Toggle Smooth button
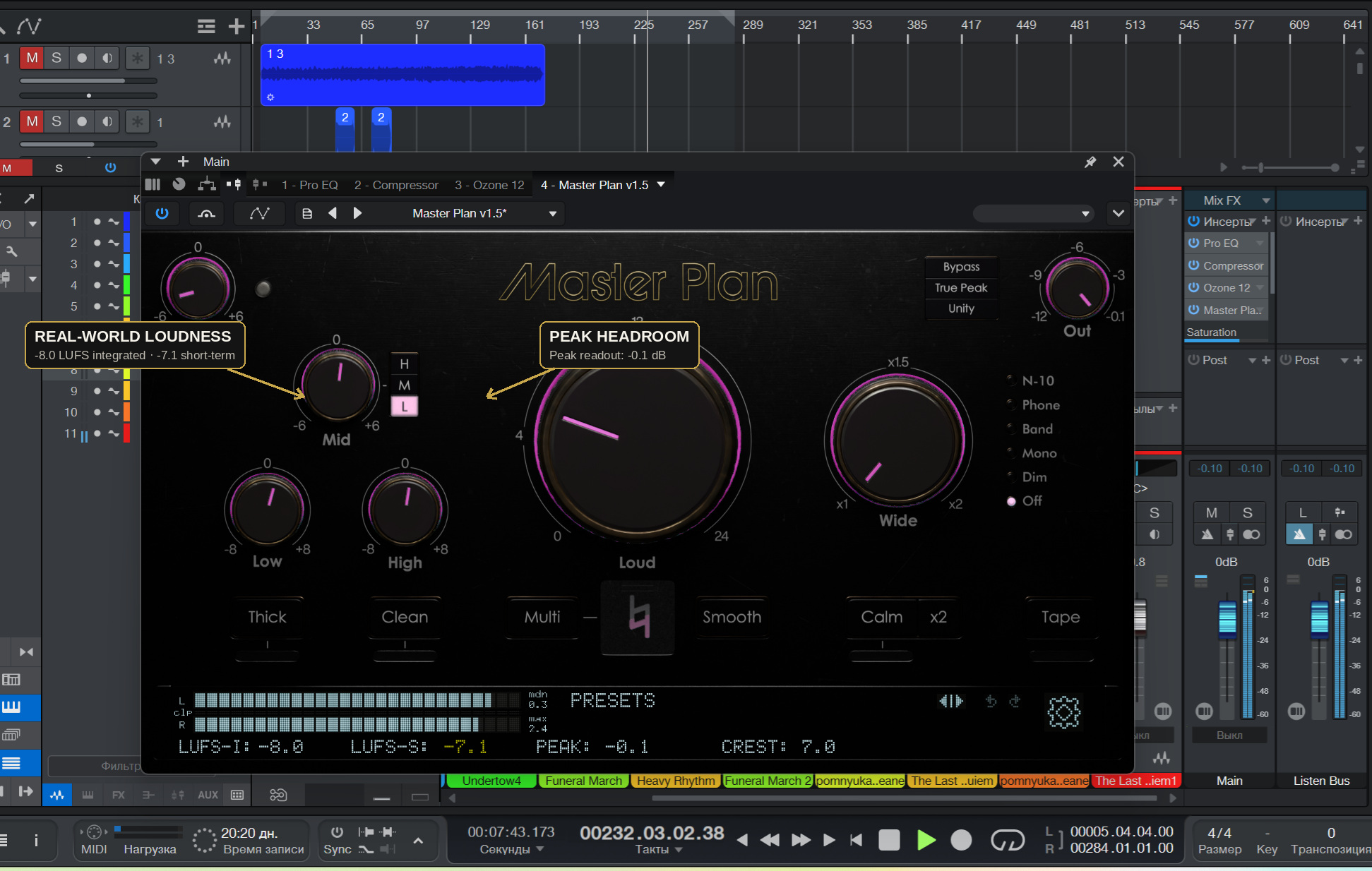Viewport: 1372px width, 871px height. pos(732,618)
